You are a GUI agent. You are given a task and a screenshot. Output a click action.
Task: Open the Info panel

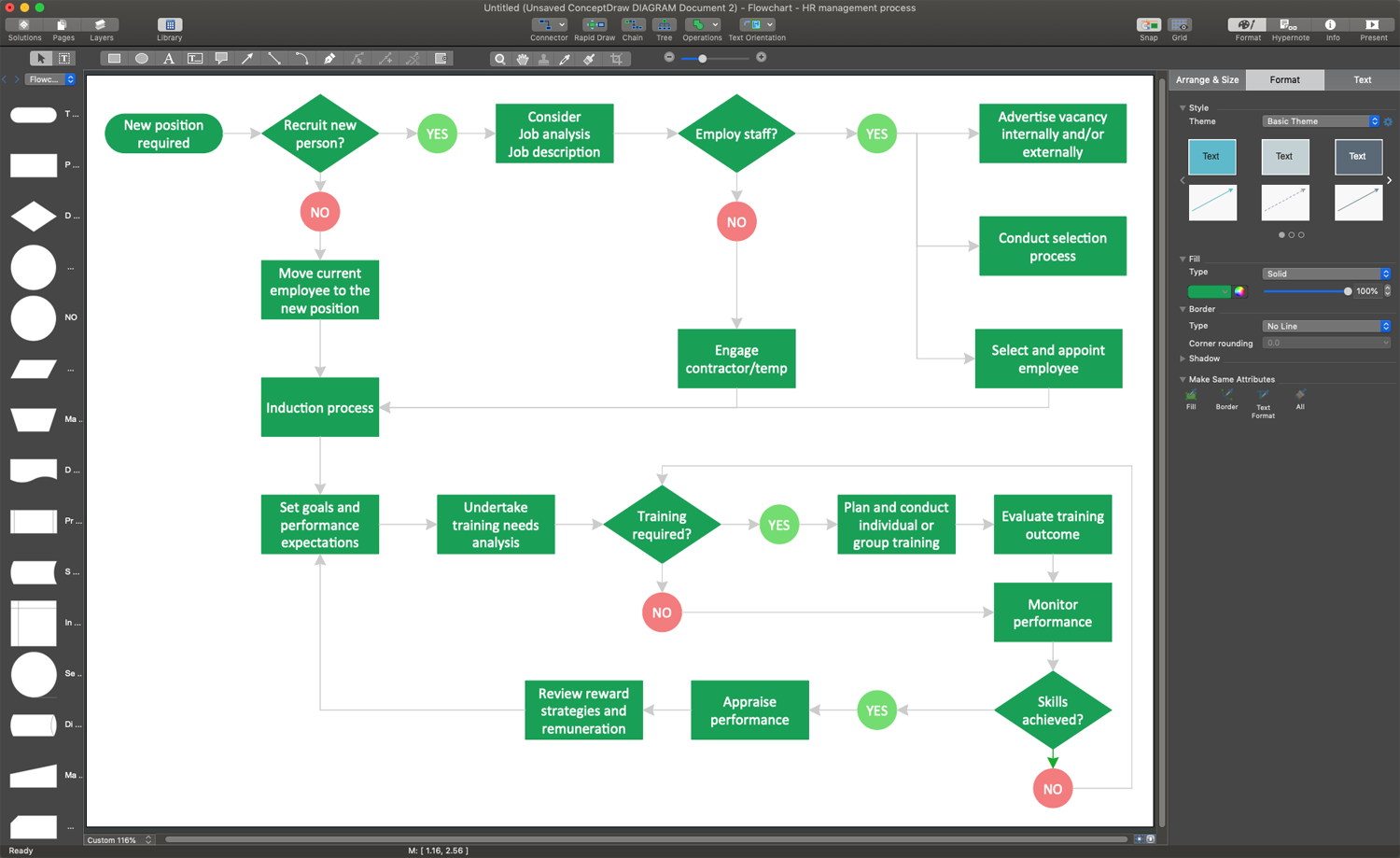[1332, 30]
